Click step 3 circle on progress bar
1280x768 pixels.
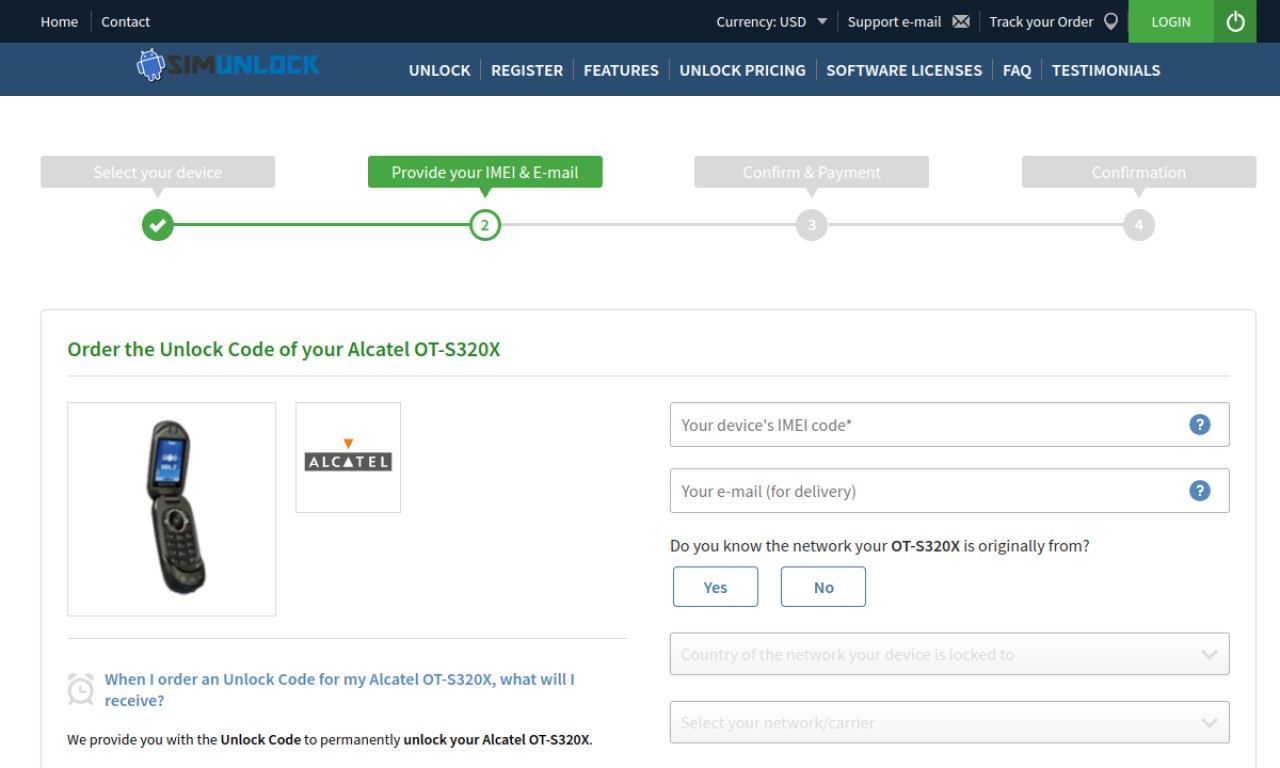(x=811, y=225)
